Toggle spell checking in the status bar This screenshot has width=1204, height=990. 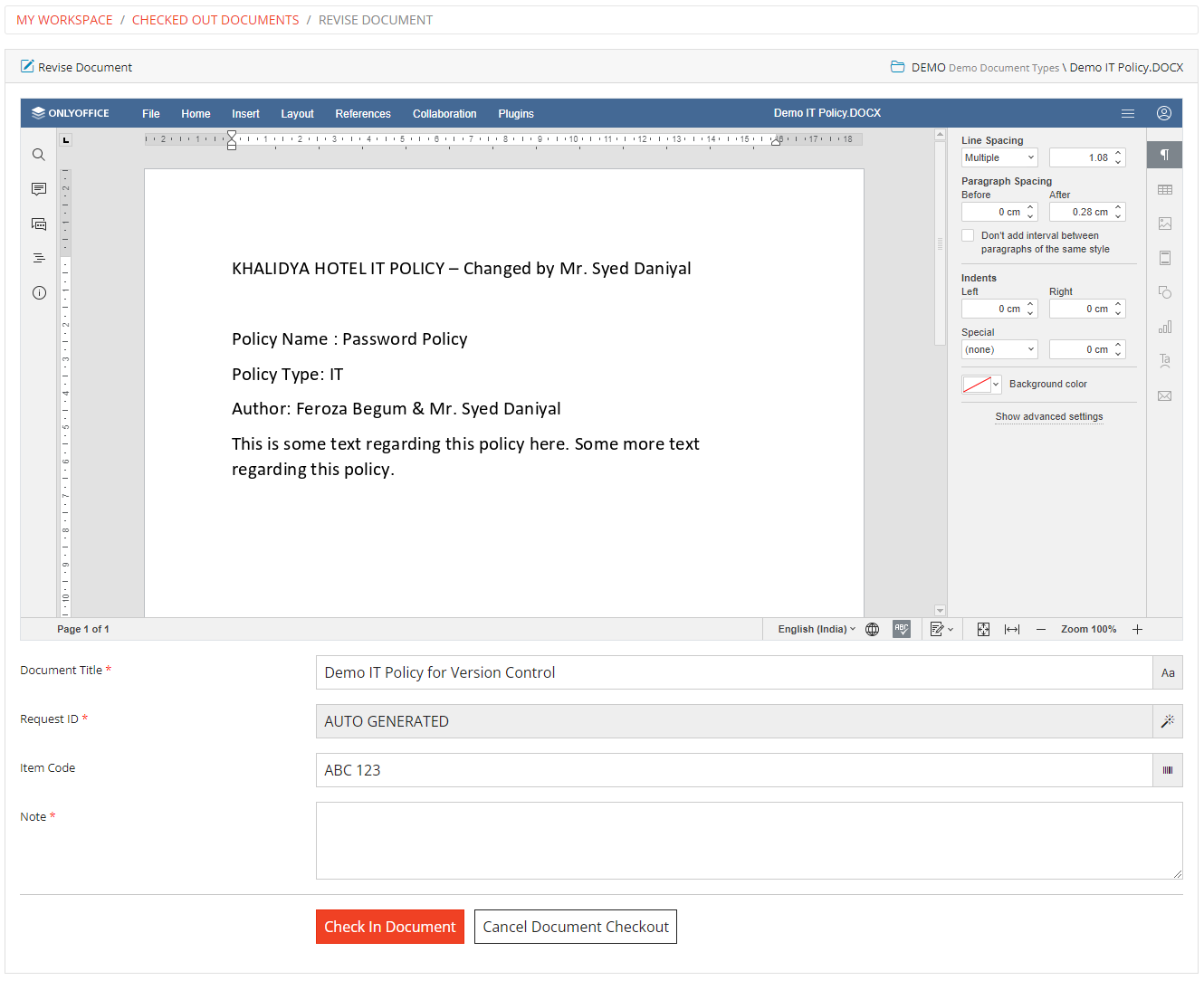click(902, 628)
